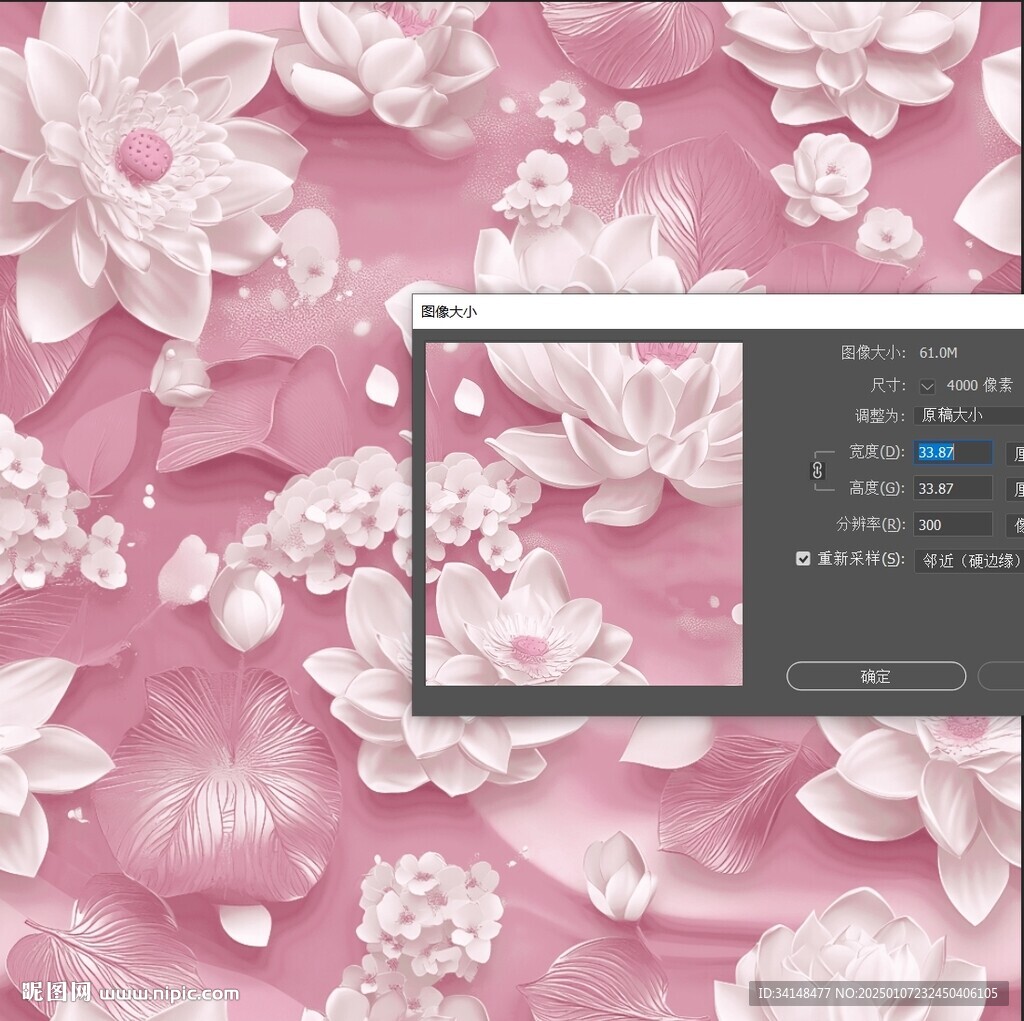Open the 调整为 preset dropdown showing 原稿大小
Screen dimensions: 1024x1021
click(969, 415)
